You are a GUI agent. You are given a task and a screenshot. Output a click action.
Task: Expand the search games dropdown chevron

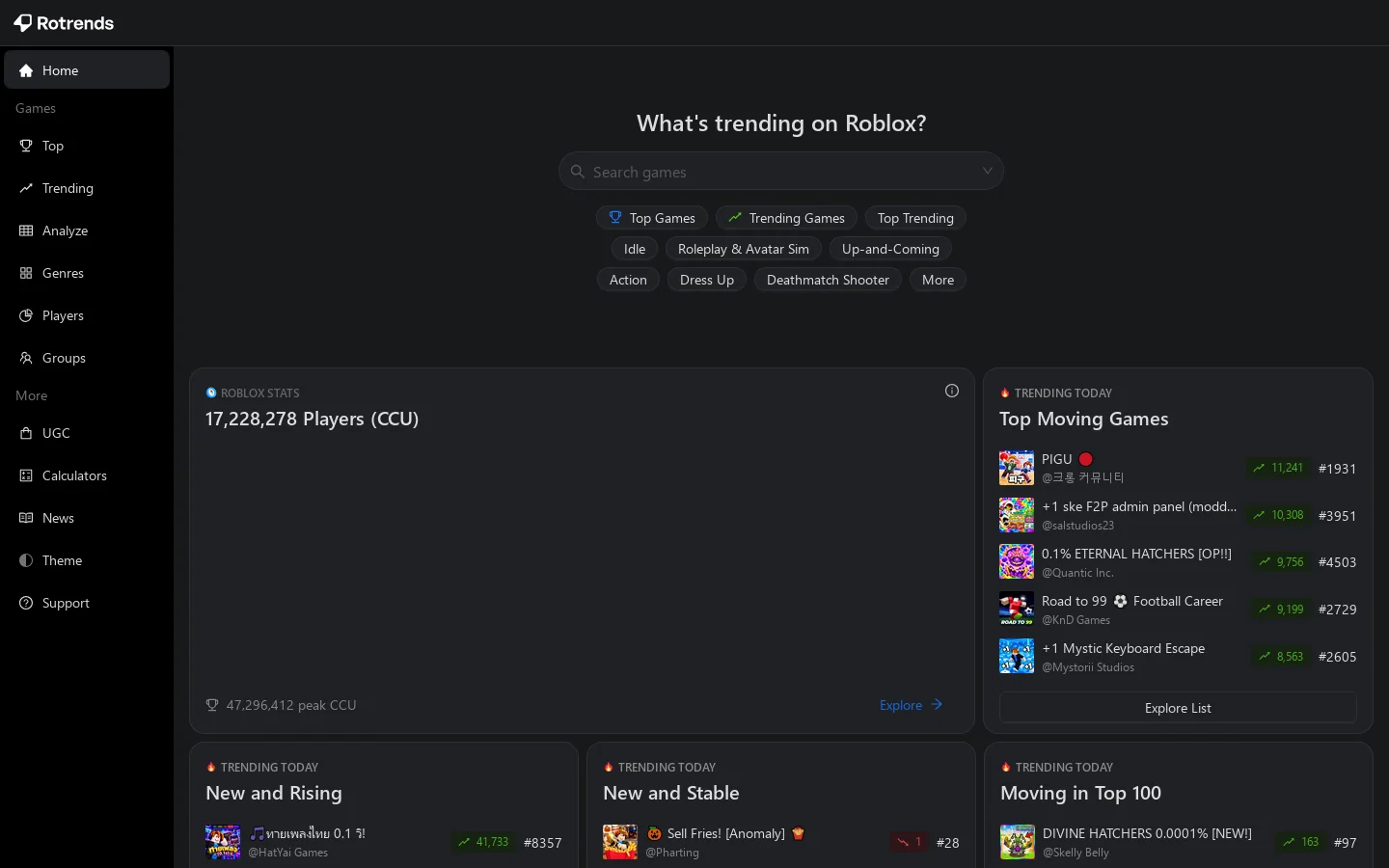988,172
